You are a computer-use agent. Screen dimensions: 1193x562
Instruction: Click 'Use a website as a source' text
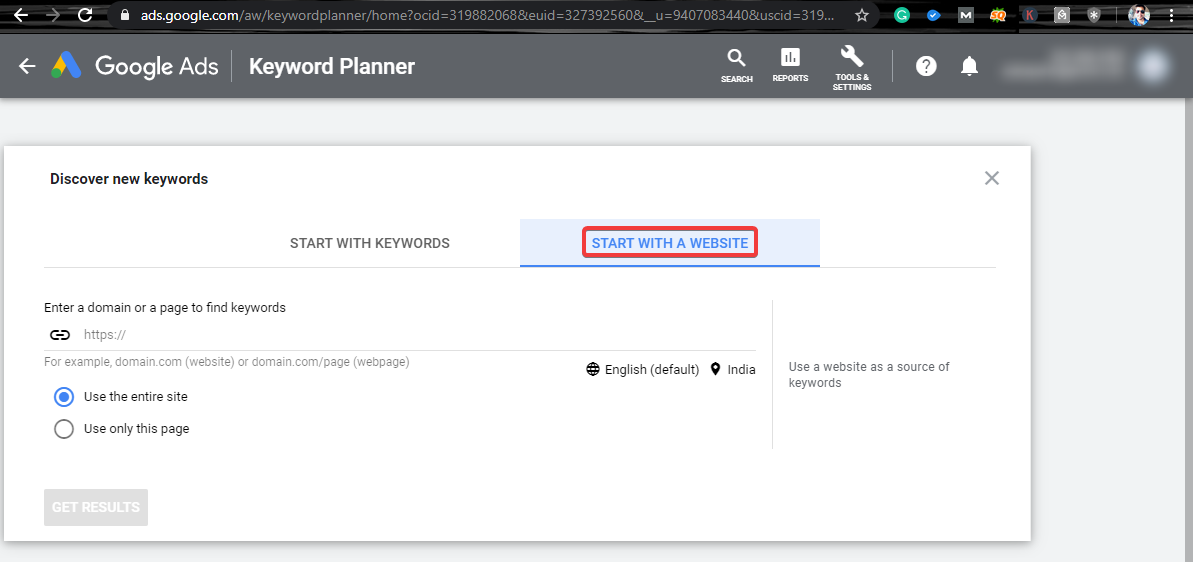[869, 374]
